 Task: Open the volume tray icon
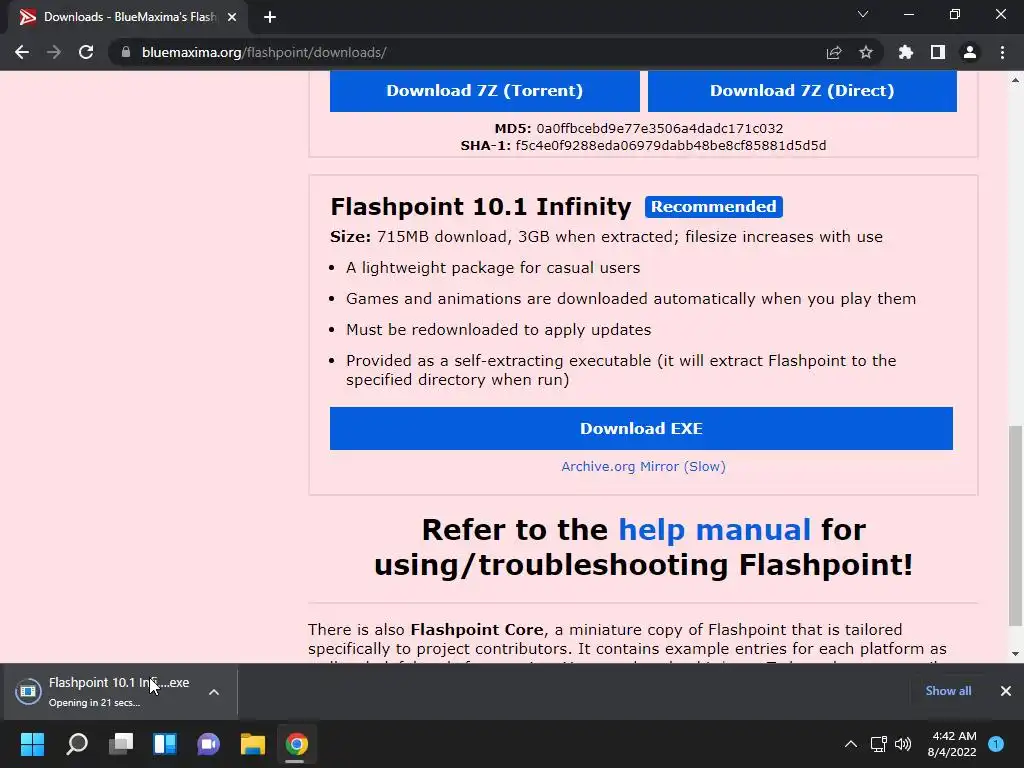(903, 744)
